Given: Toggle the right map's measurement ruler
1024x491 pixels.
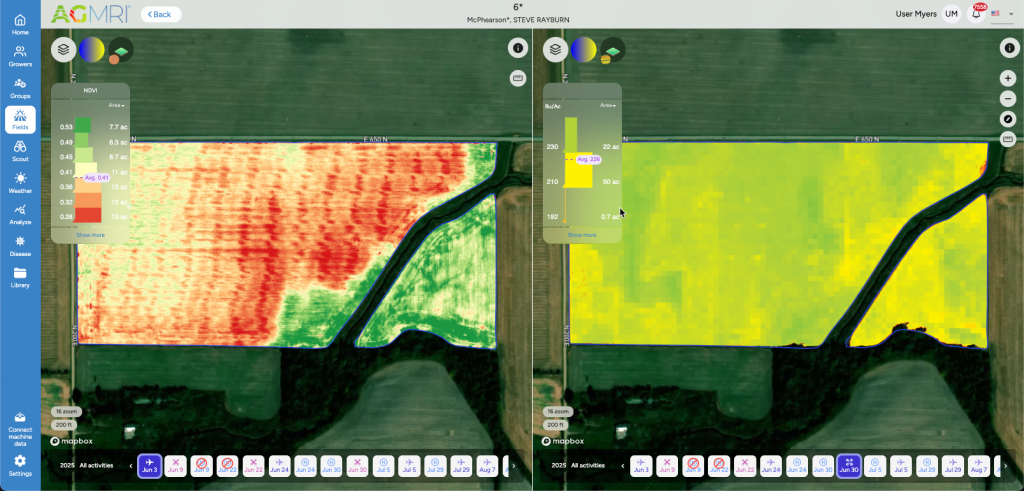Looking at the screenshot, I should (1007, 139).
